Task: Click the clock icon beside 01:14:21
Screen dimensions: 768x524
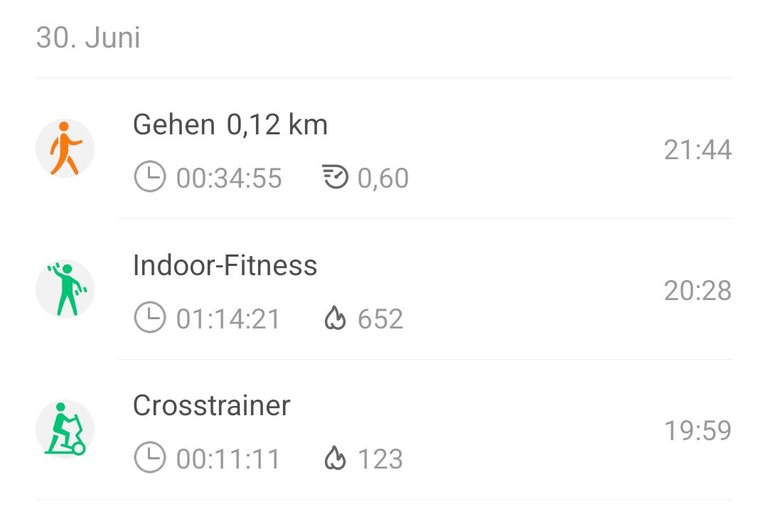Action: click(149, 317)
